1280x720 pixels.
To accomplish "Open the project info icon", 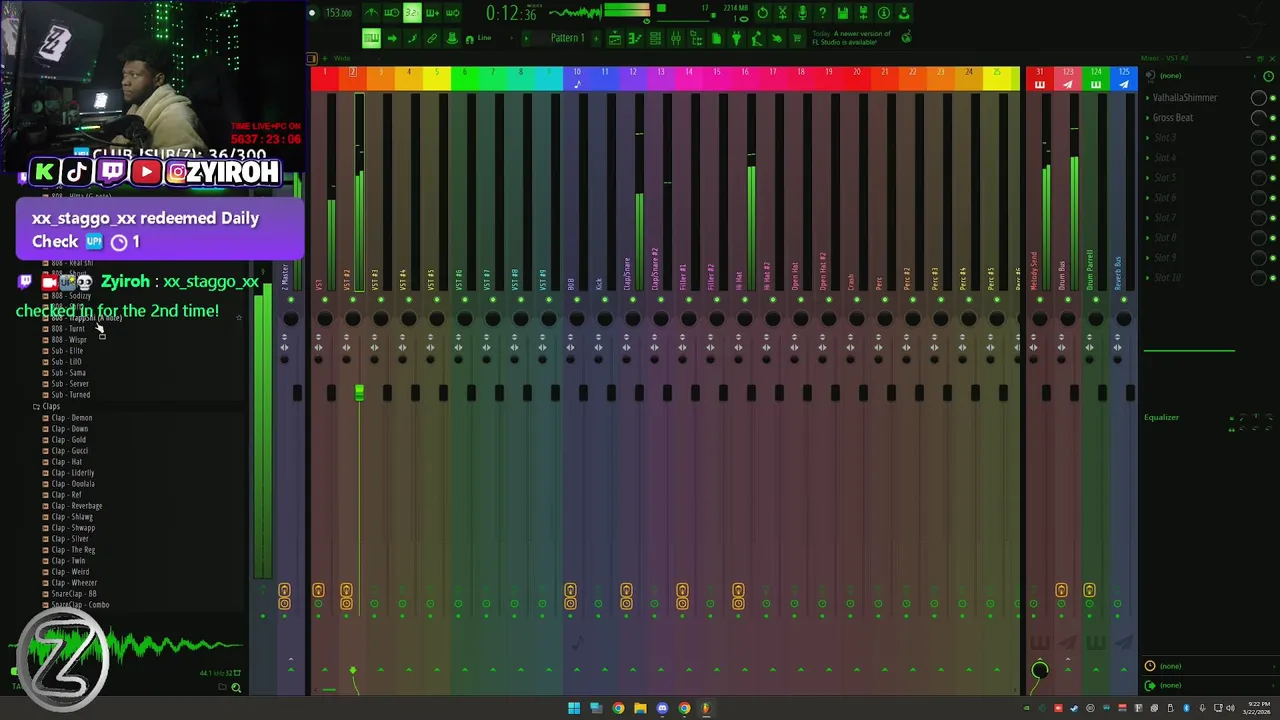I will pyautogui.click(x=883, y=13).
